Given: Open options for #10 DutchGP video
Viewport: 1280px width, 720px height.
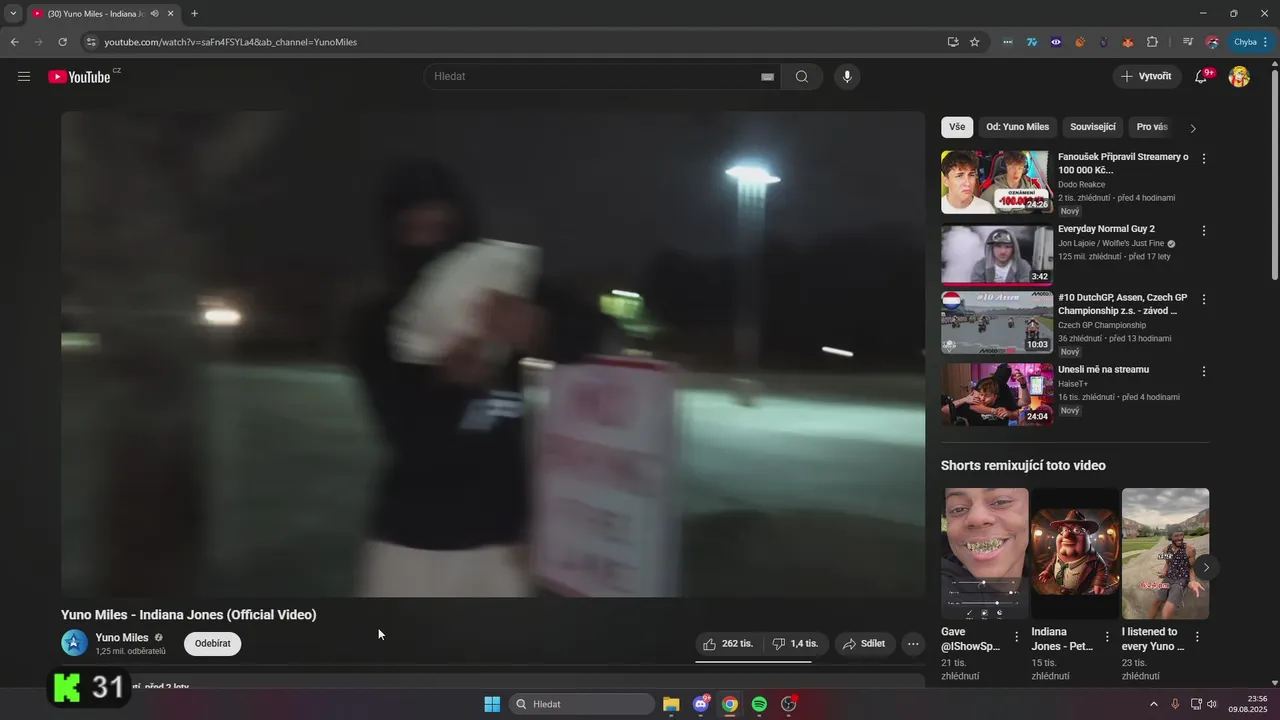Looking at the screenshot, I should pos(1204,300).
